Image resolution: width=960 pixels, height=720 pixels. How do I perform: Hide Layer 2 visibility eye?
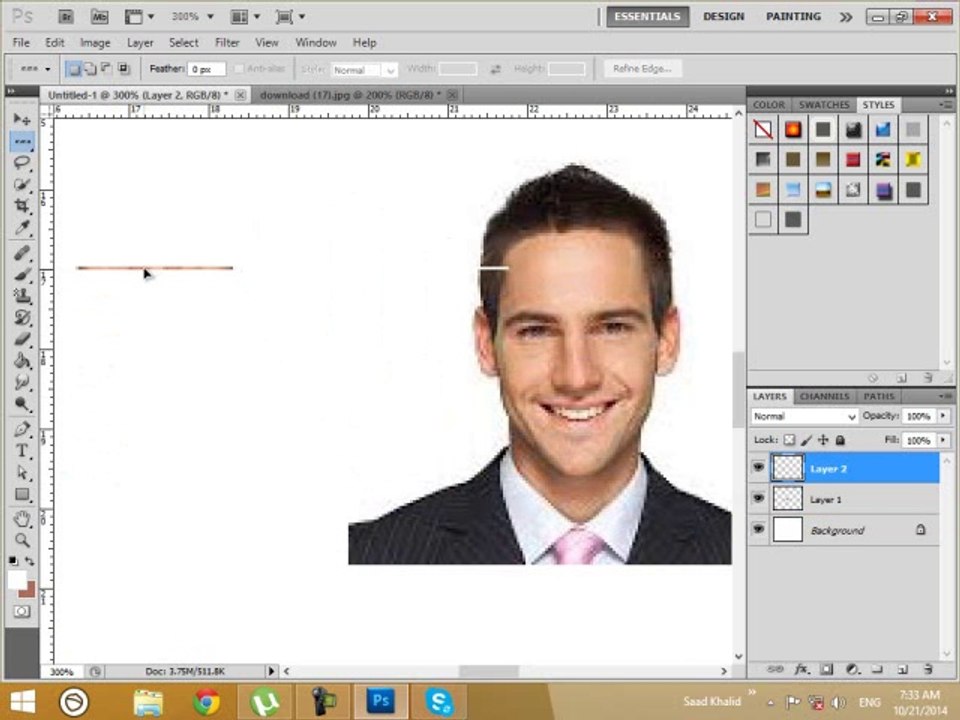(759, 468)
